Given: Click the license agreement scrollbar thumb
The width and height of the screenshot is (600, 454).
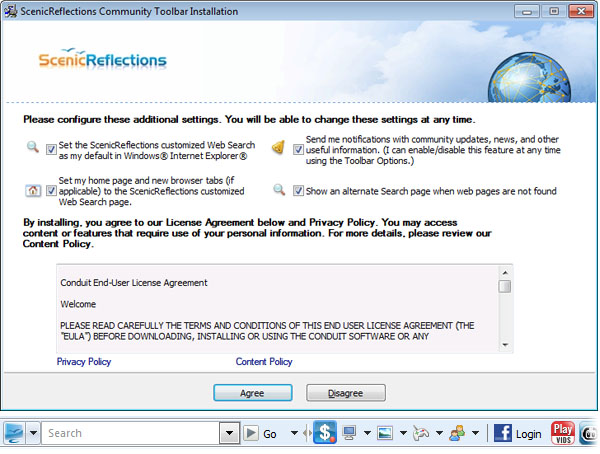Looking at the screenshot, I should tap(505, 286).
